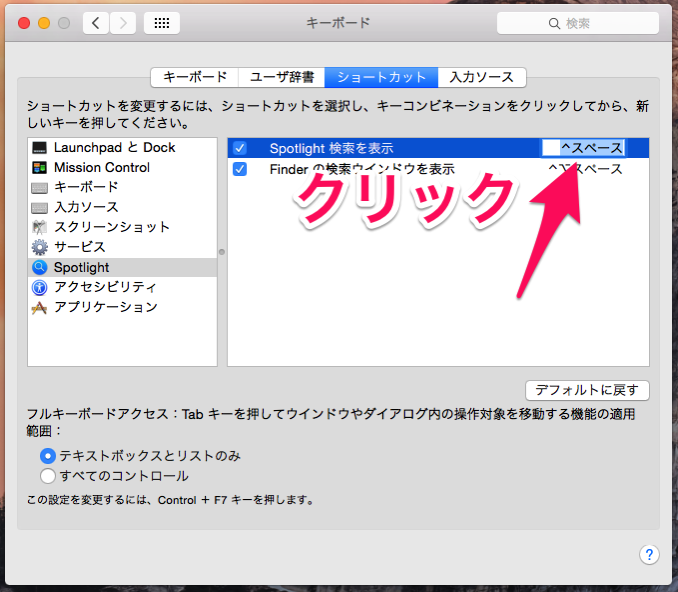The image size is (678, 592).
Task: Click the 検索 search field
Action: 578,23
